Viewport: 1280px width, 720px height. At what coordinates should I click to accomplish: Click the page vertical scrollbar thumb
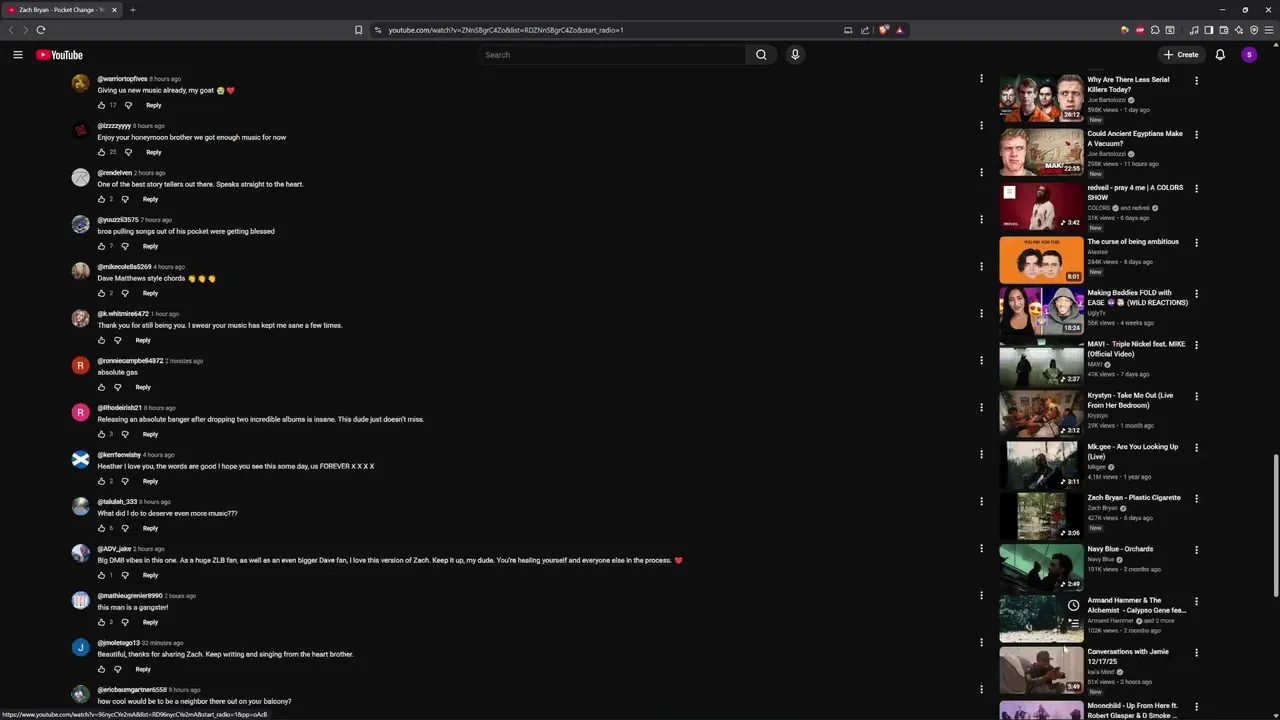(x=1275, y=527)
